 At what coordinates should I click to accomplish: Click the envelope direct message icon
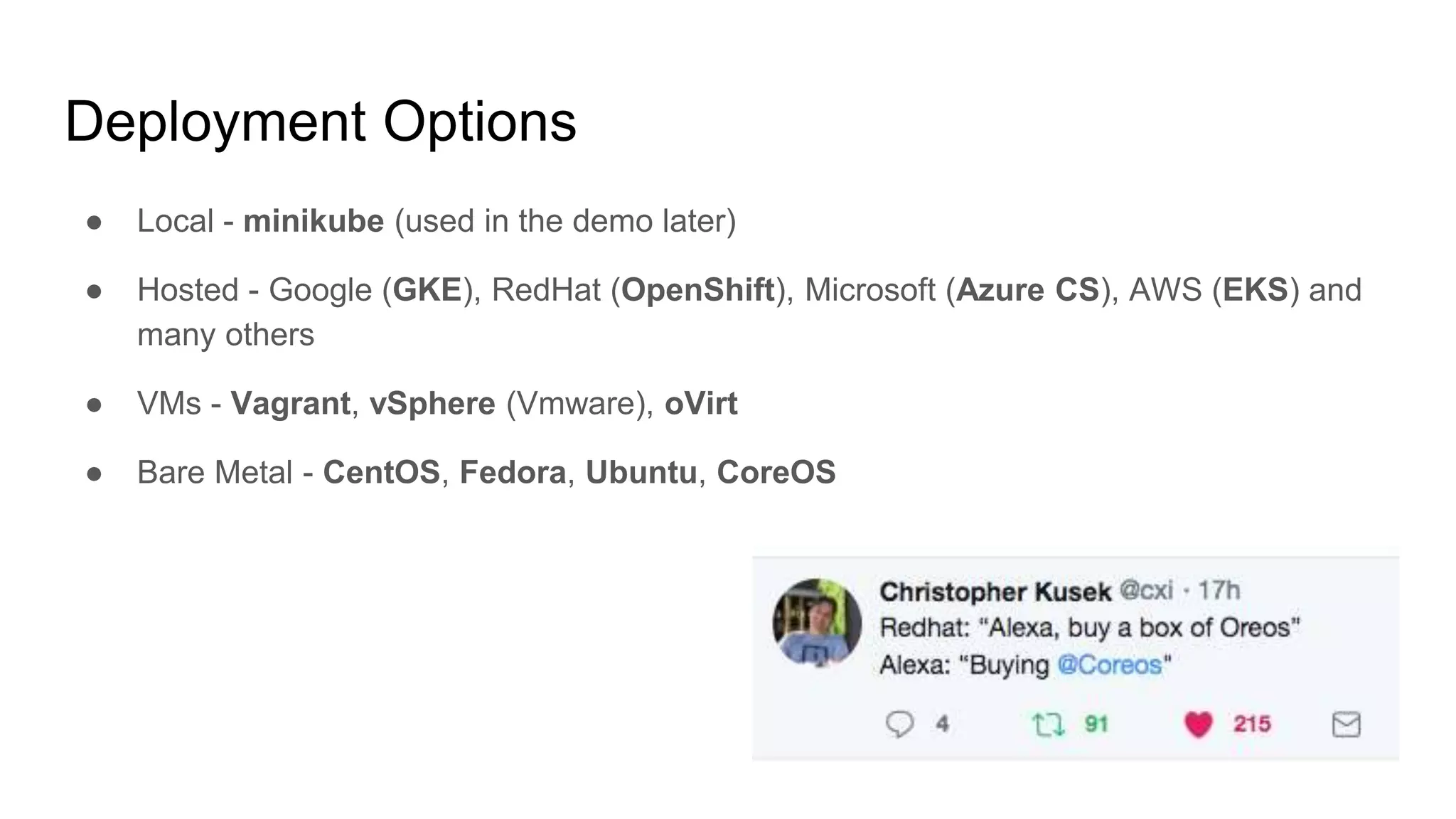click(1345, 724)
